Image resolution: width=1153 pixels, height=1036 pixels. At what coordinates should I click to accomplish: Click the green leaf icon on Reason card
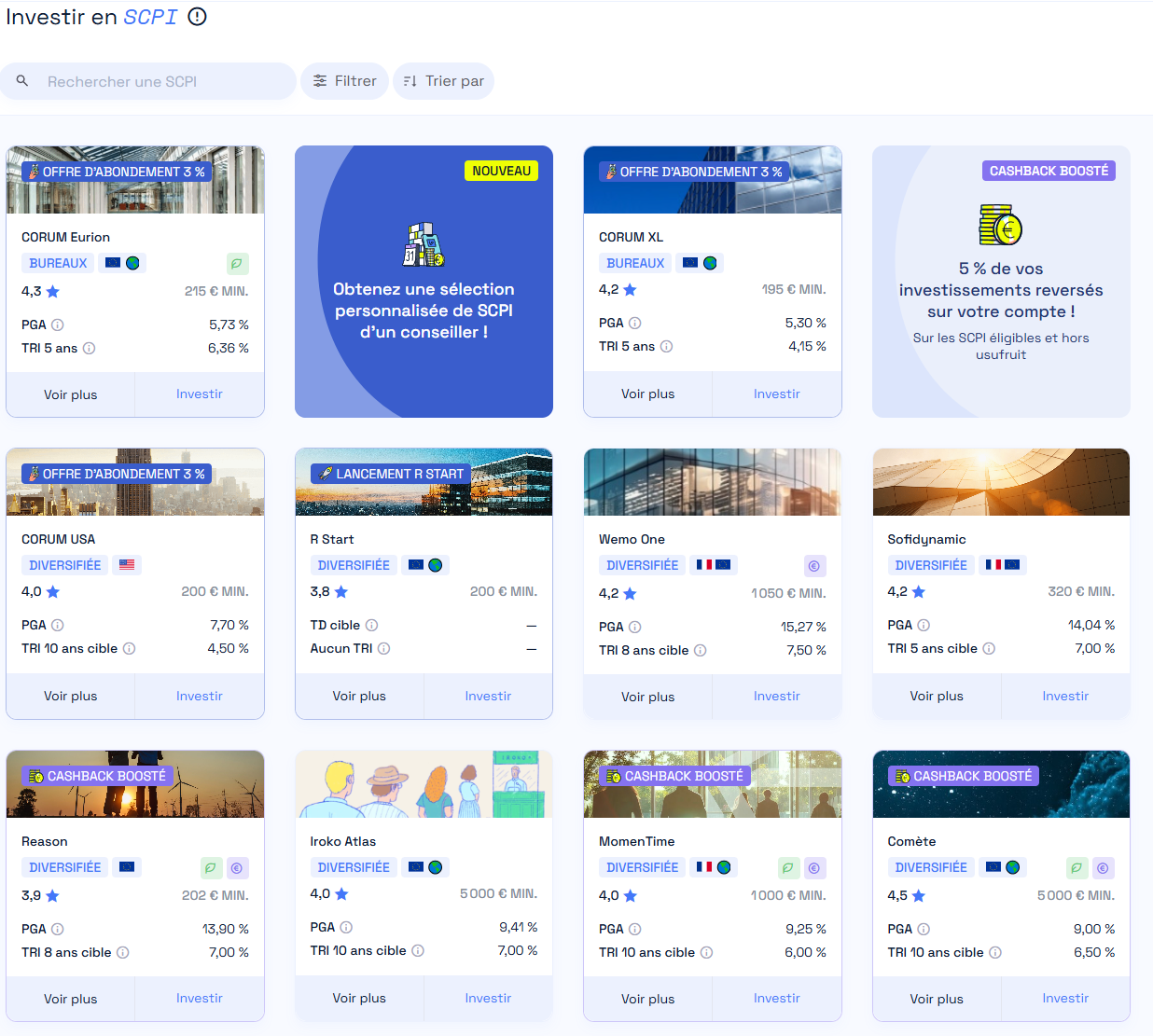click(211, 868)
